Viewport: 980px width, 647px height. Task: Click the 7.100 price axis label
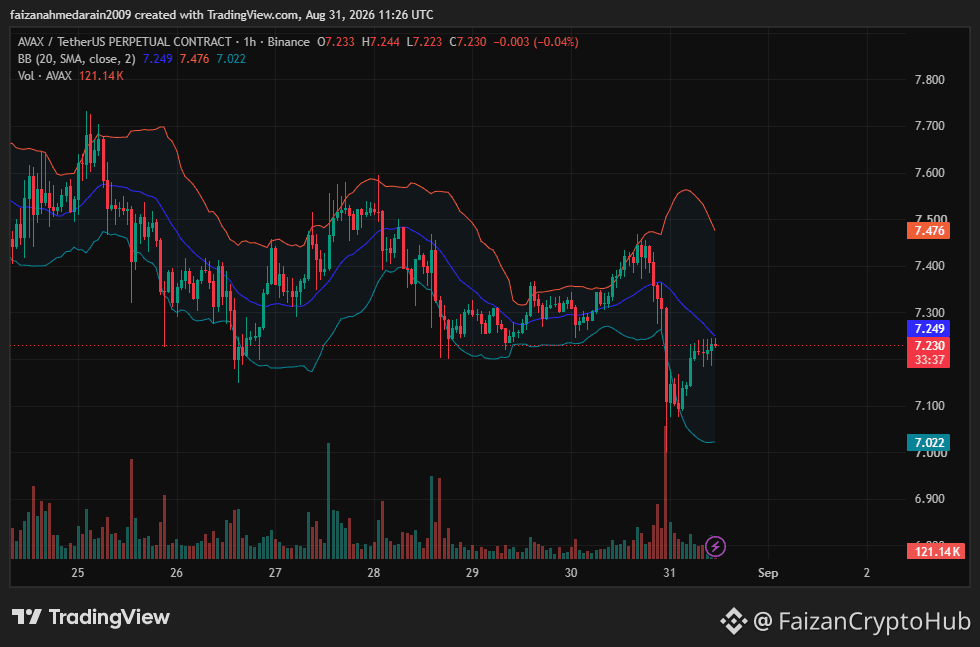pos(929,406)
